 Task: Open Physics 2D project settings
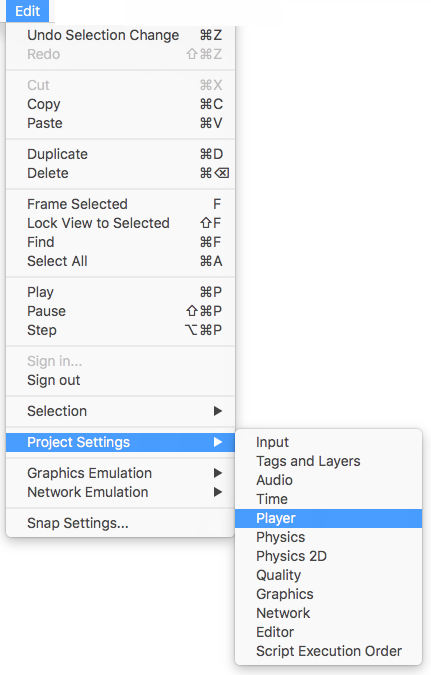[329, 556]
